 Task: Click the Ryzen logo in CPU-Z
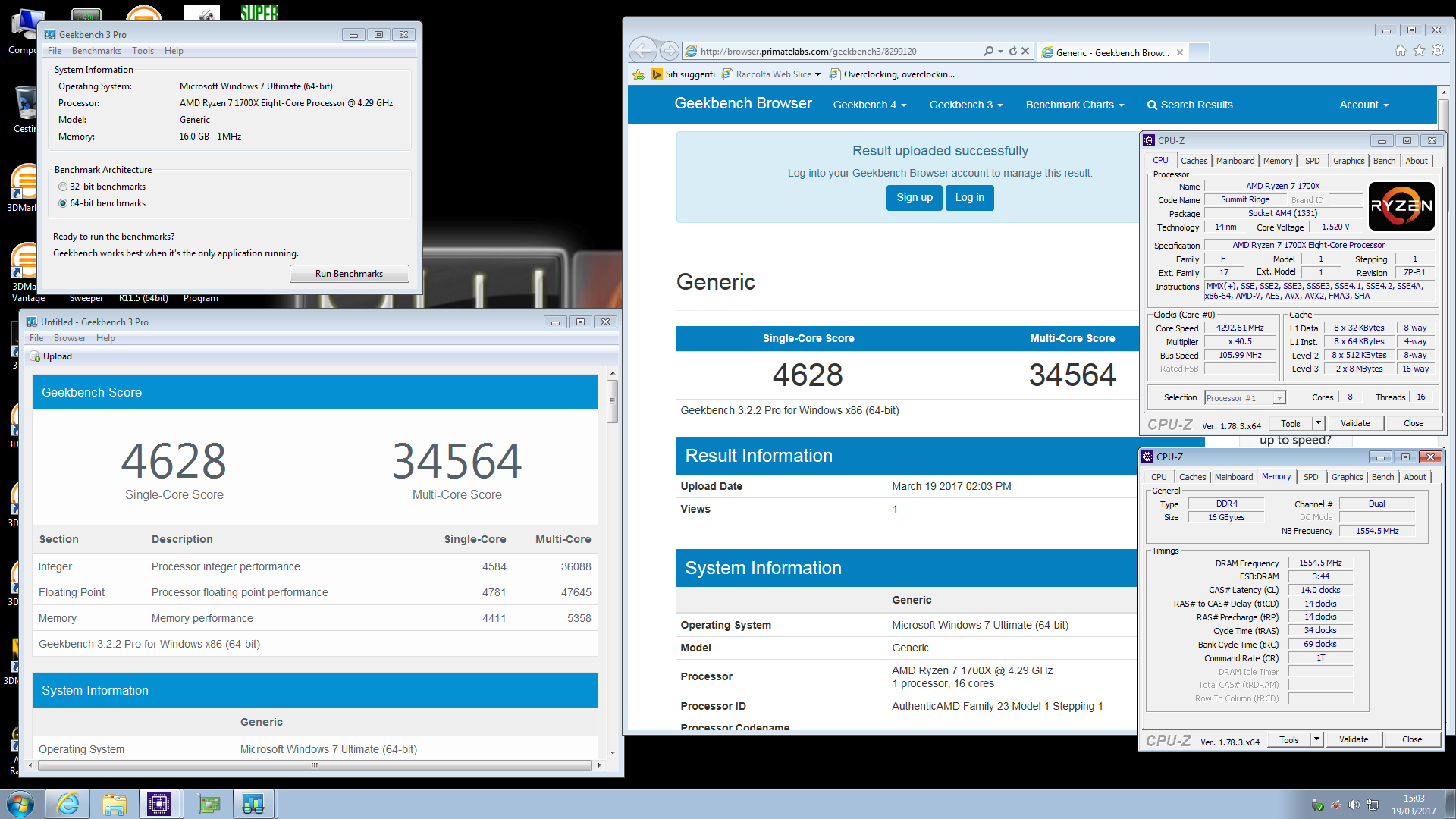1401,206
